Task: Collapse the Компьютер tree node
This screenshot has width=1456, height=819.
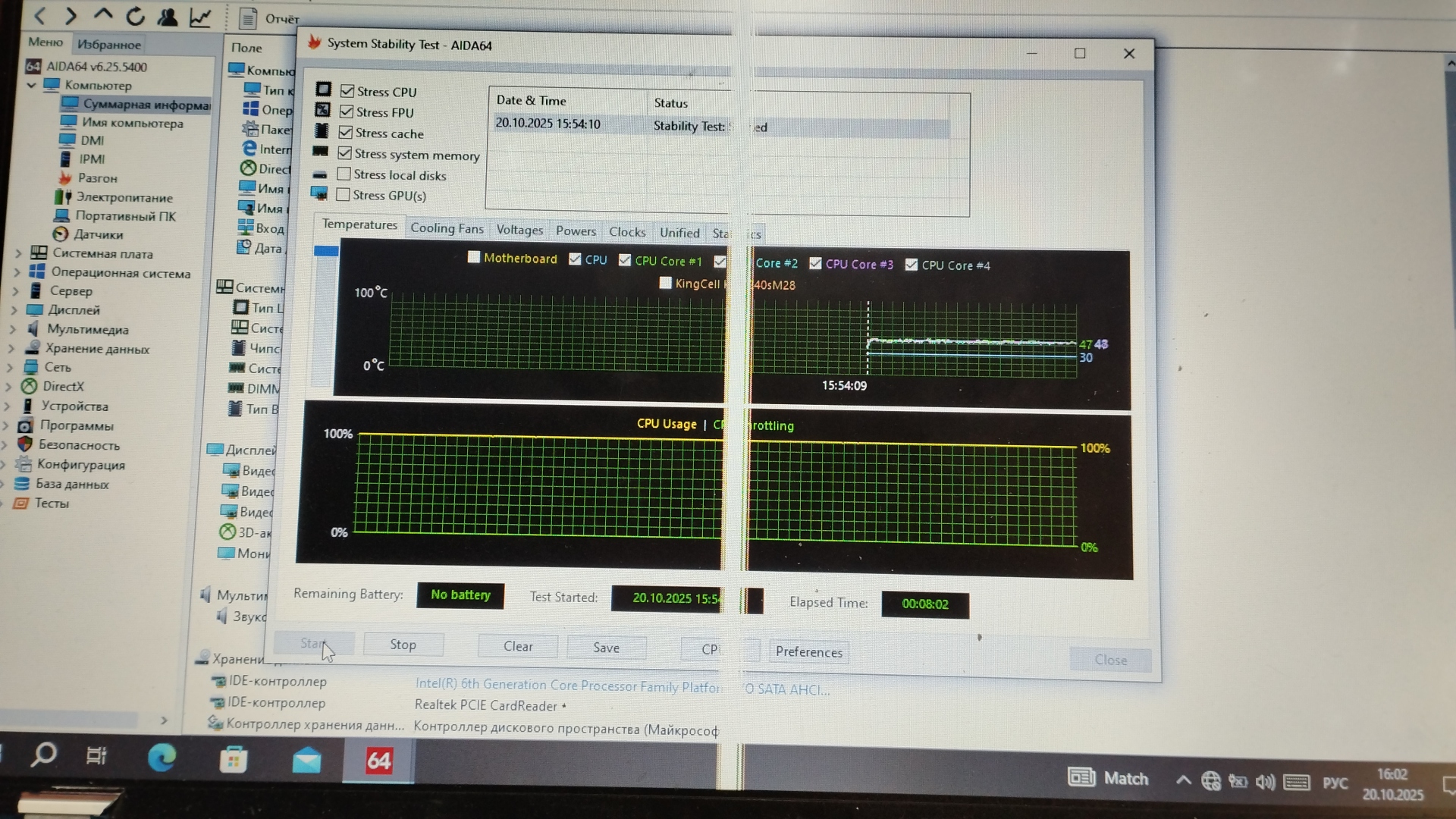Action: (31, 85)
